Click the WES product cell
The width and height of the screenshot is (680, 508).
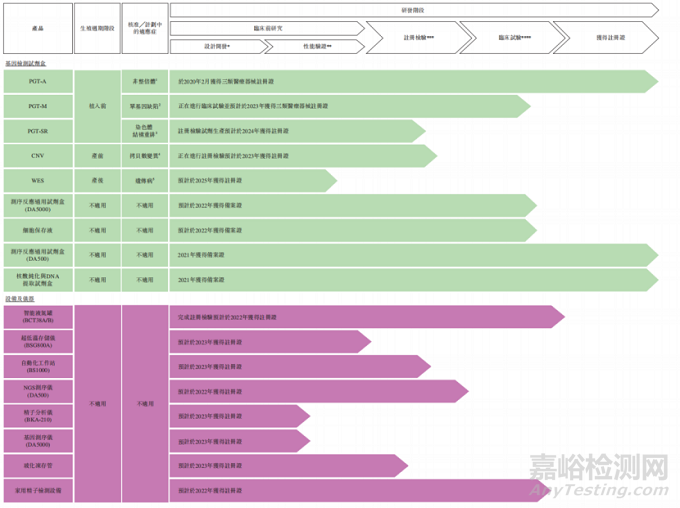click(x=38, y=181)
